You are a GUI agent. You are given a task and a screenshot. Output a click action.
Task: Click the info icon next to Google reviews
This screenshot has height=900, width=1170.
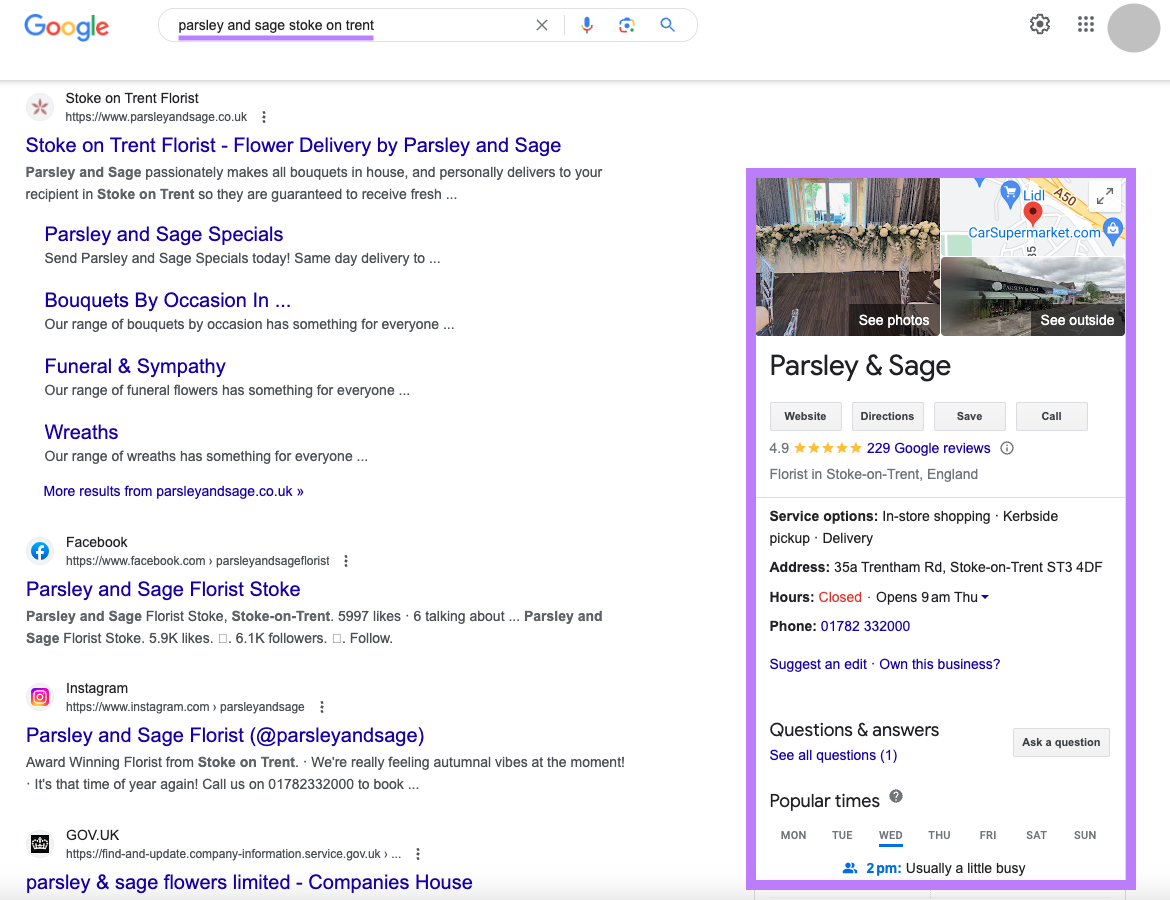[1007, 448]
